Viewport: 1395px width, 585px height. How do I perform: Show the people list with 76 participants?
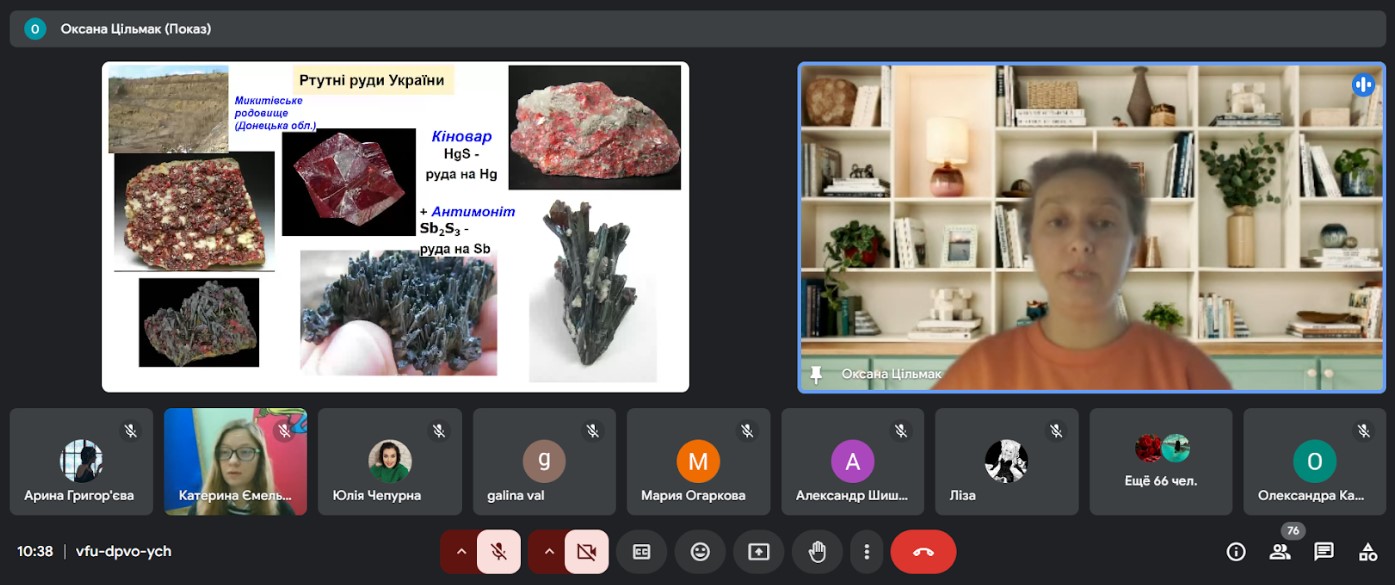pos(1280,552)
